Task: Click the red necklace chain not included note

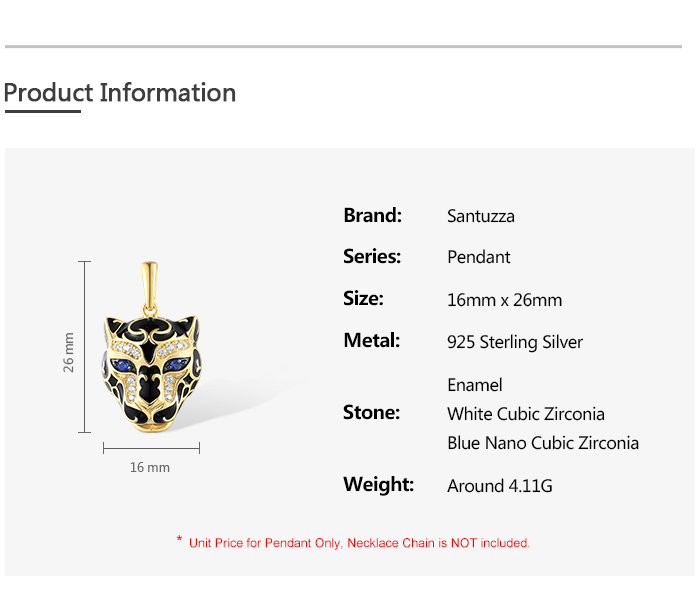Action: point(360,543)
